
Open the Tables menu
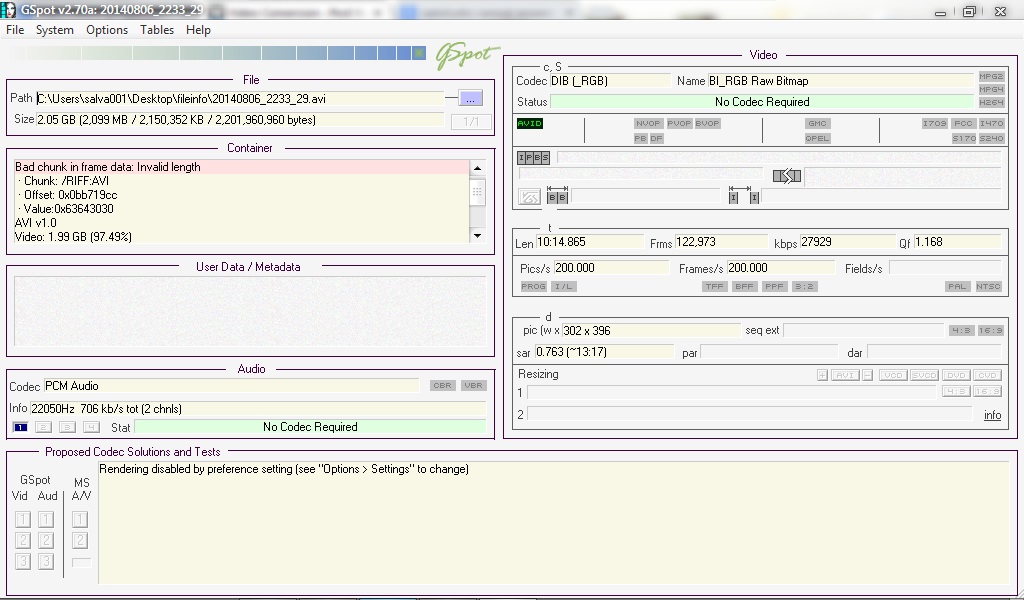click(x=157, y=30)
